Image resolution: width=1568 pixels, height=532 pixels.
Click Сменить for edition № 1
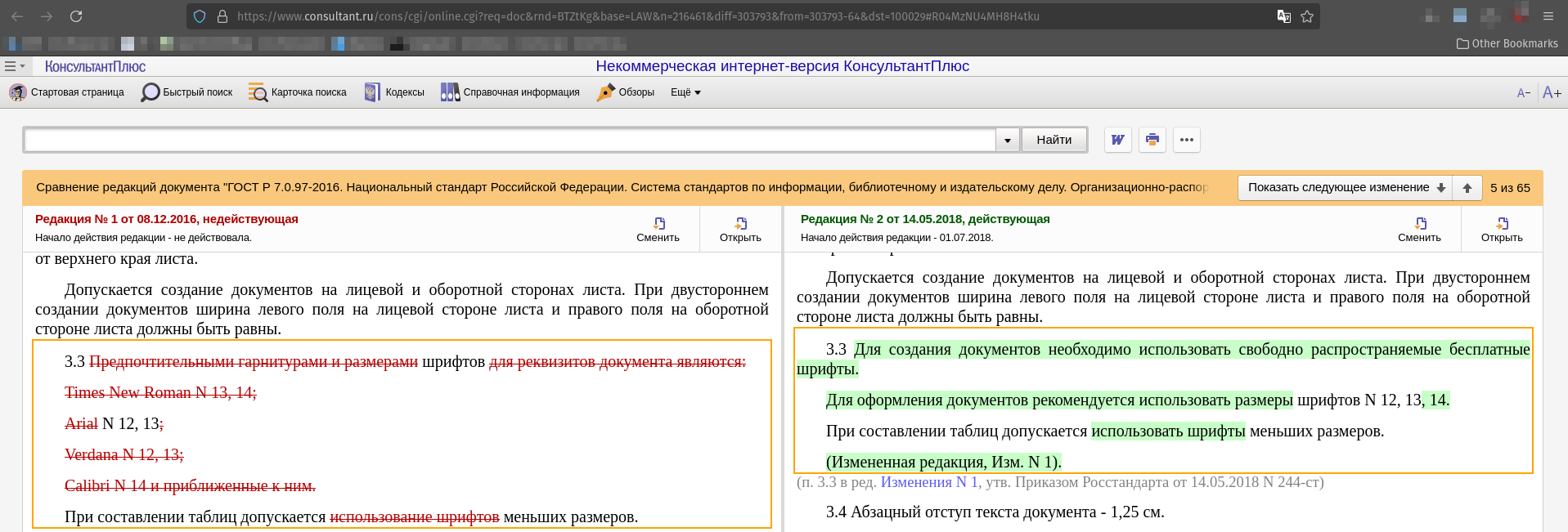658,229
